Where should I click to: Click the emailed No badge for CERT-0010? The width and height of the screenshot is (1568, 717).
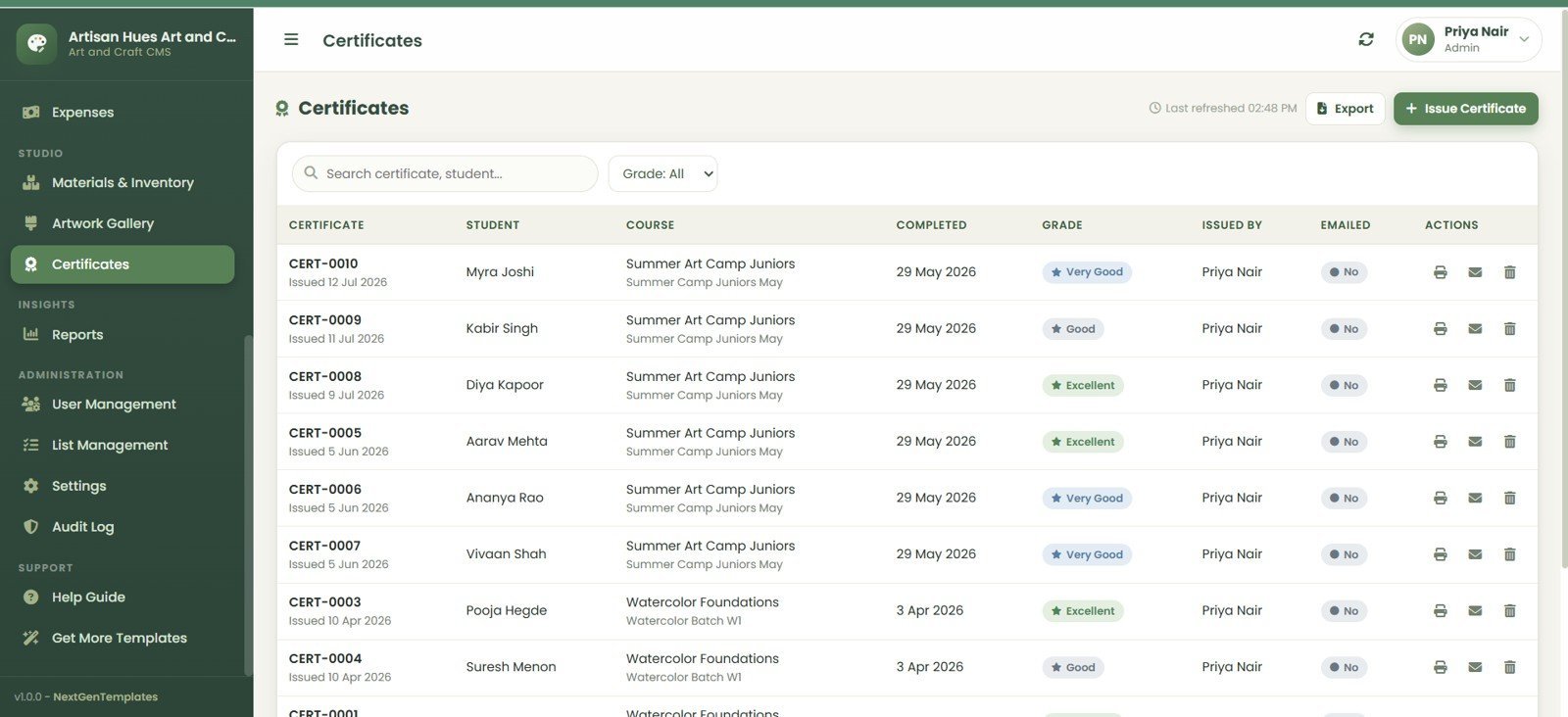tap(1345, 272)
